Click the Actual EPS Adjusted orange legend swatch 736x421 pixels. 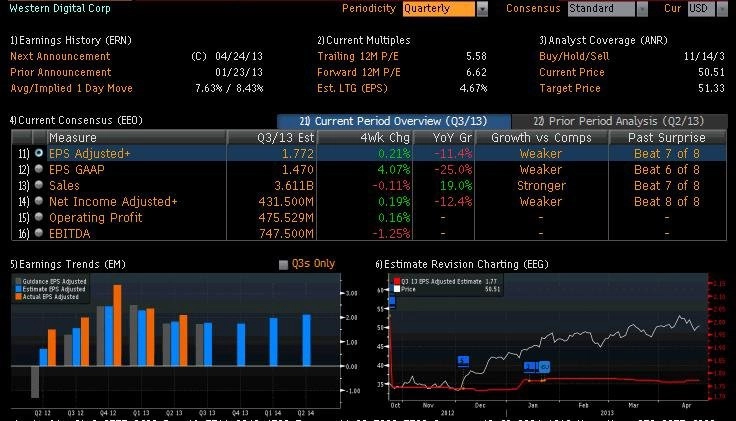click(x=18, y=297)
